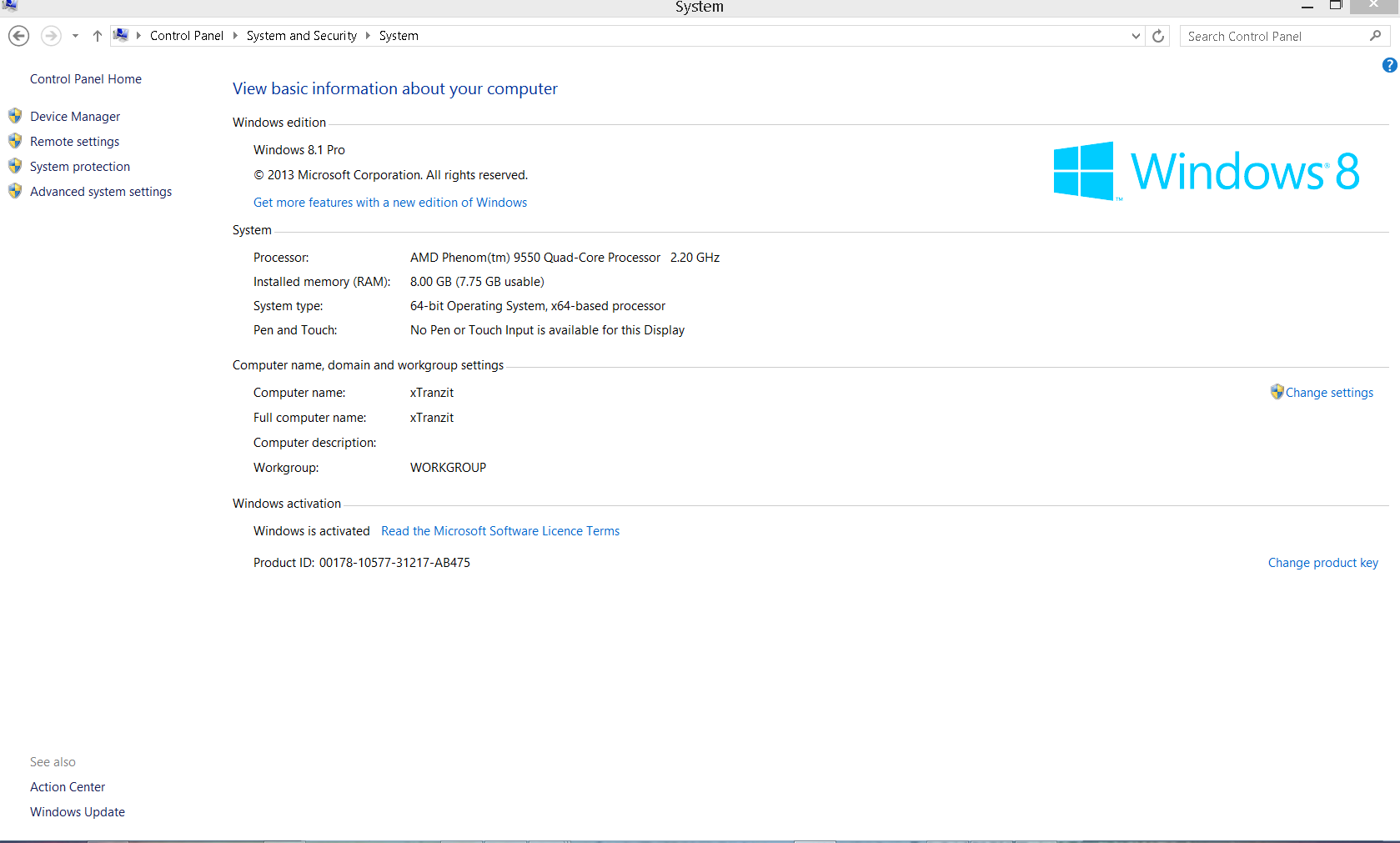Select Control Panel in the address breadcrumb
Image resolution: width=1400 pixels, height=843 pixels.
pyautogui.click(x=187, y=36)
